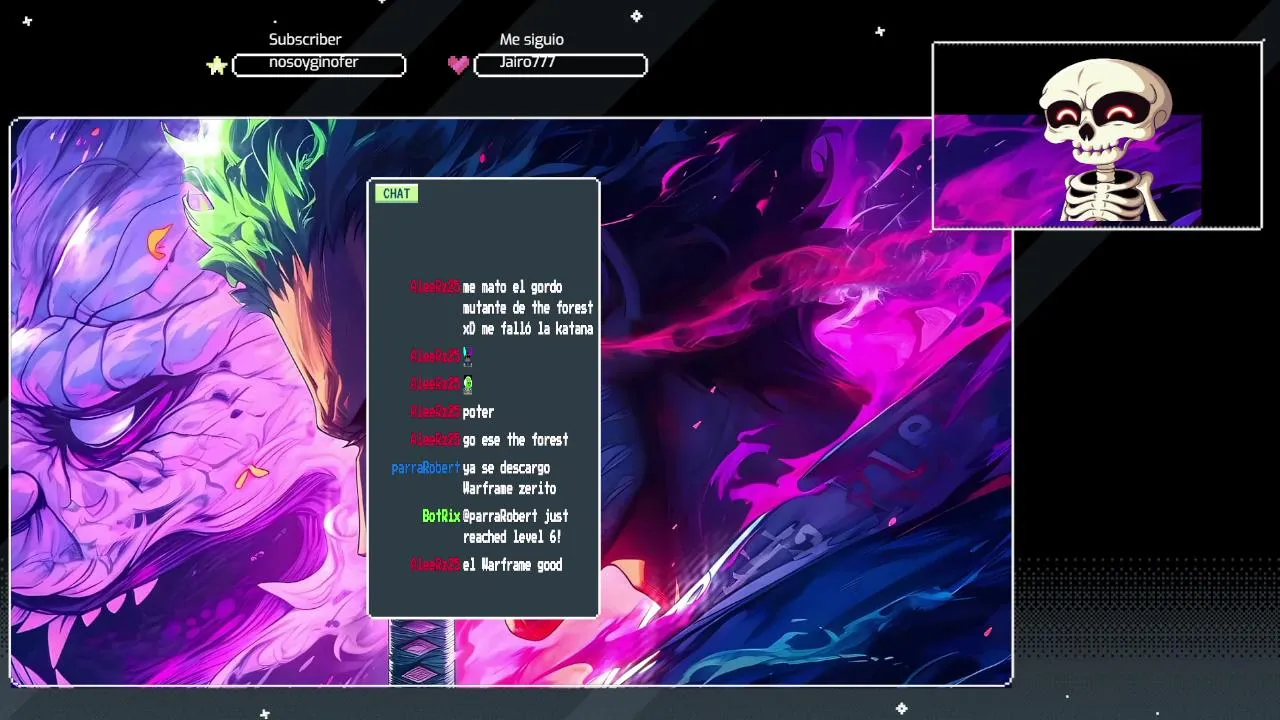Click the chat line 'xD me falló la katana'
Screen dimensions: 1280x720
(x=528, y=329)
